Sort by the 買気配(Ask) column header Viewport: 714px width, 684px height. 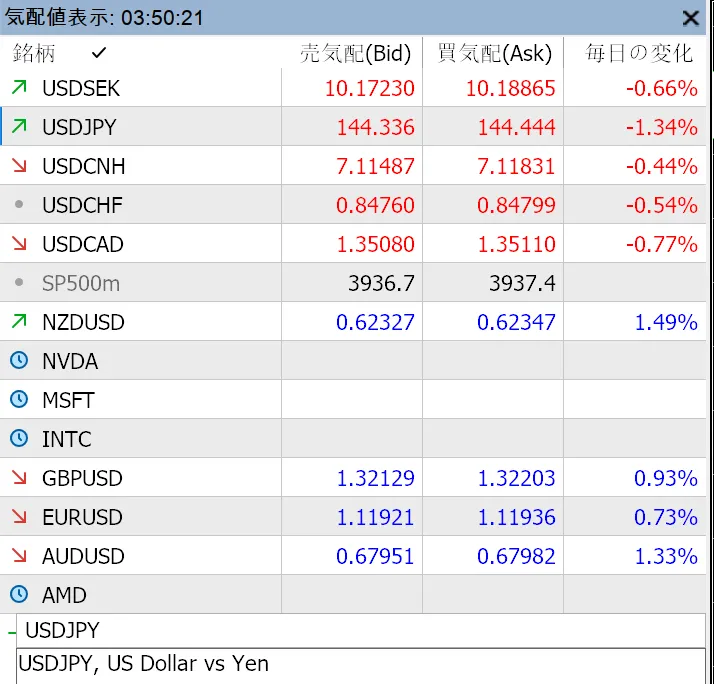coord(495,53)
